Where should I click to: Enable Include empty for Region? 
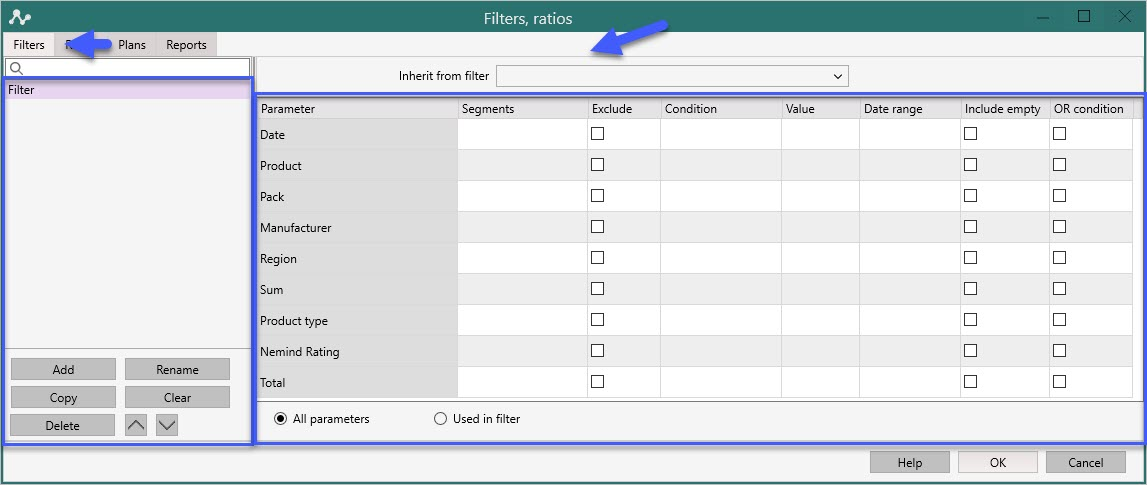(x=970, y=257)
